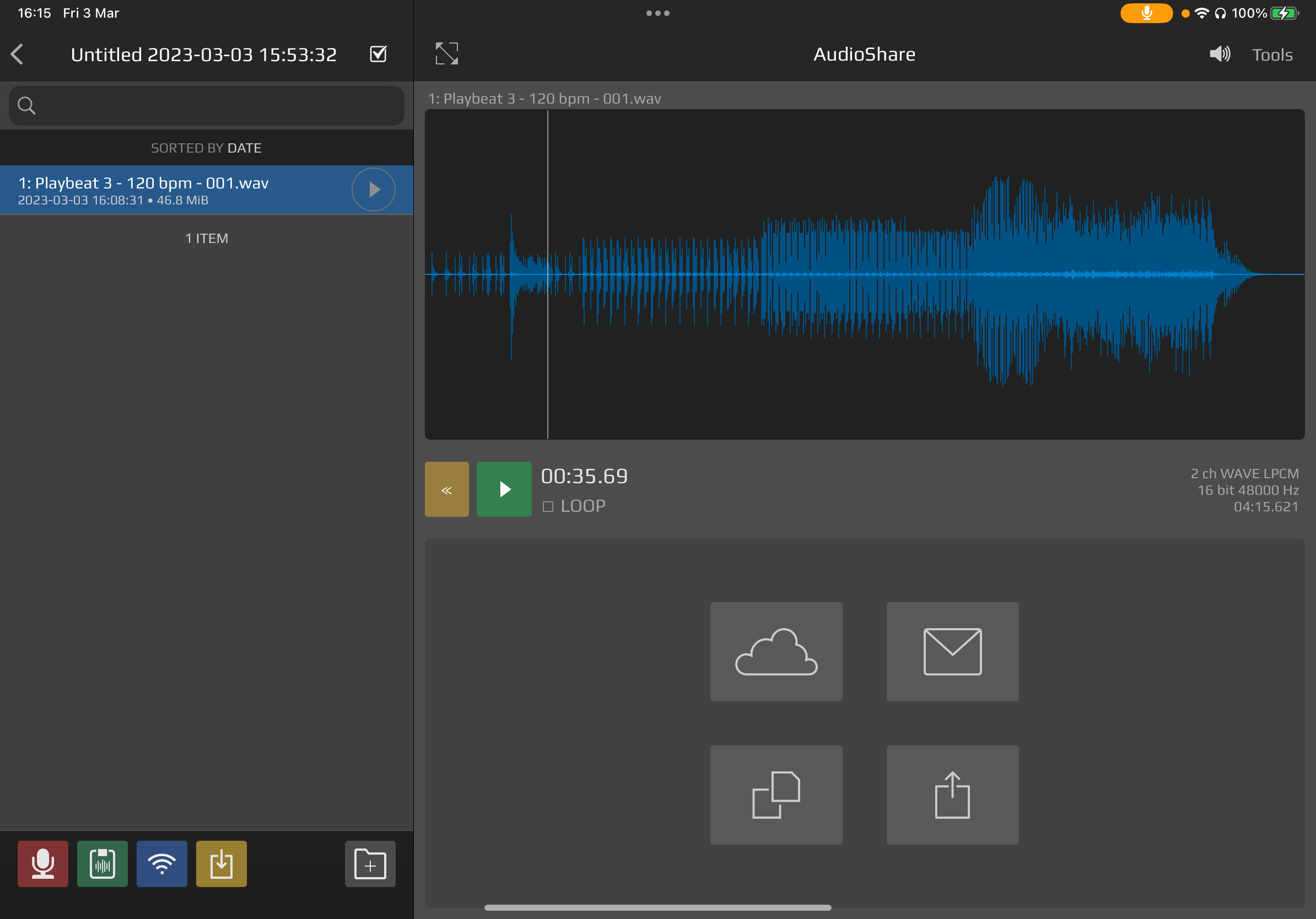The height and width of the screenshot is (919, 1316).
Task: Tap the three-dot multitasking menu
Action: pos(658,13)
